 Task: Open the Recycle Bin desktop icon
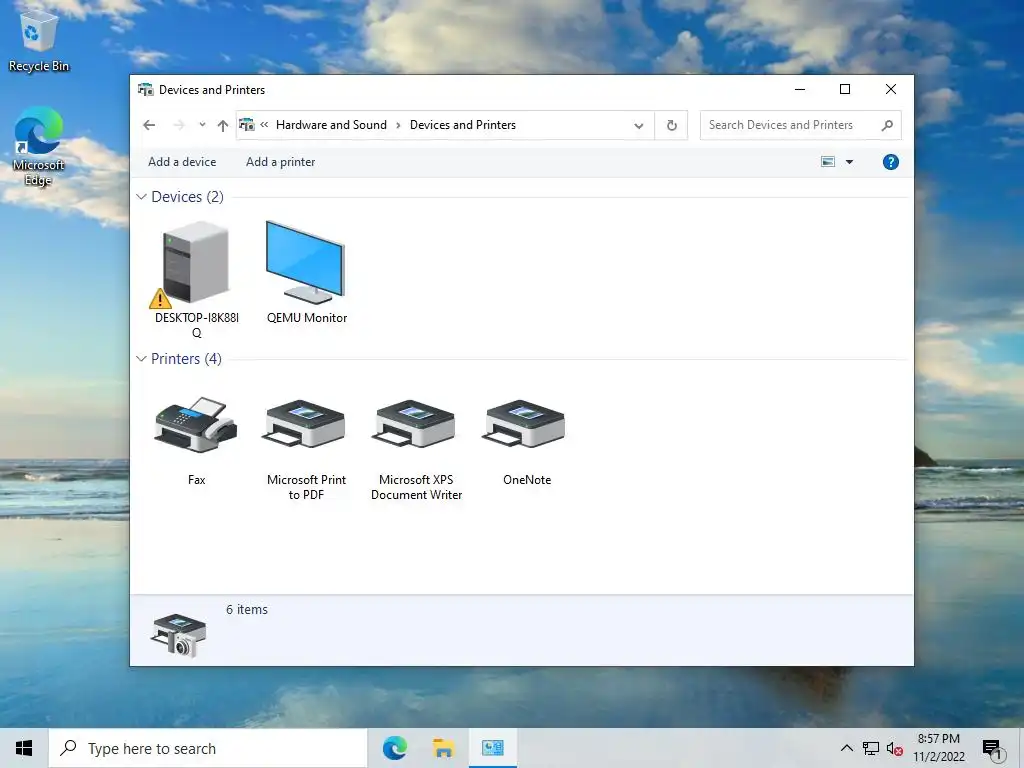click(x=39, y=40)
